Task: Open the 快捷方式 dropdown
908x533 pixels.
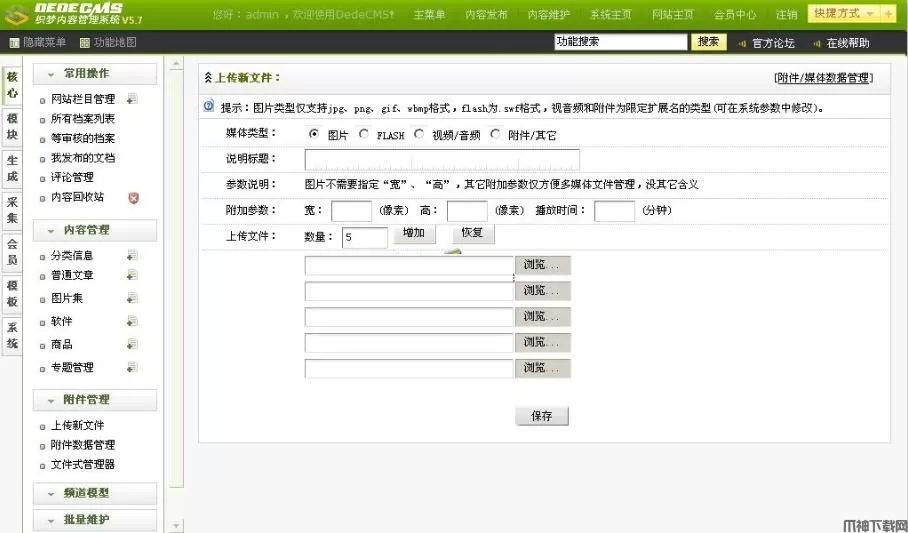Action: pos(844,14)
